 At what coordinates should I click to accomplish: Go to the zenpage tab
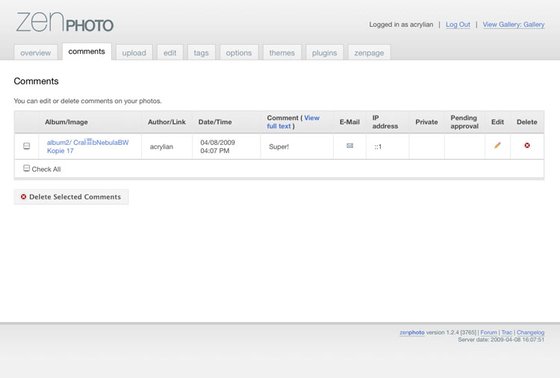click(x=369, y=53)
